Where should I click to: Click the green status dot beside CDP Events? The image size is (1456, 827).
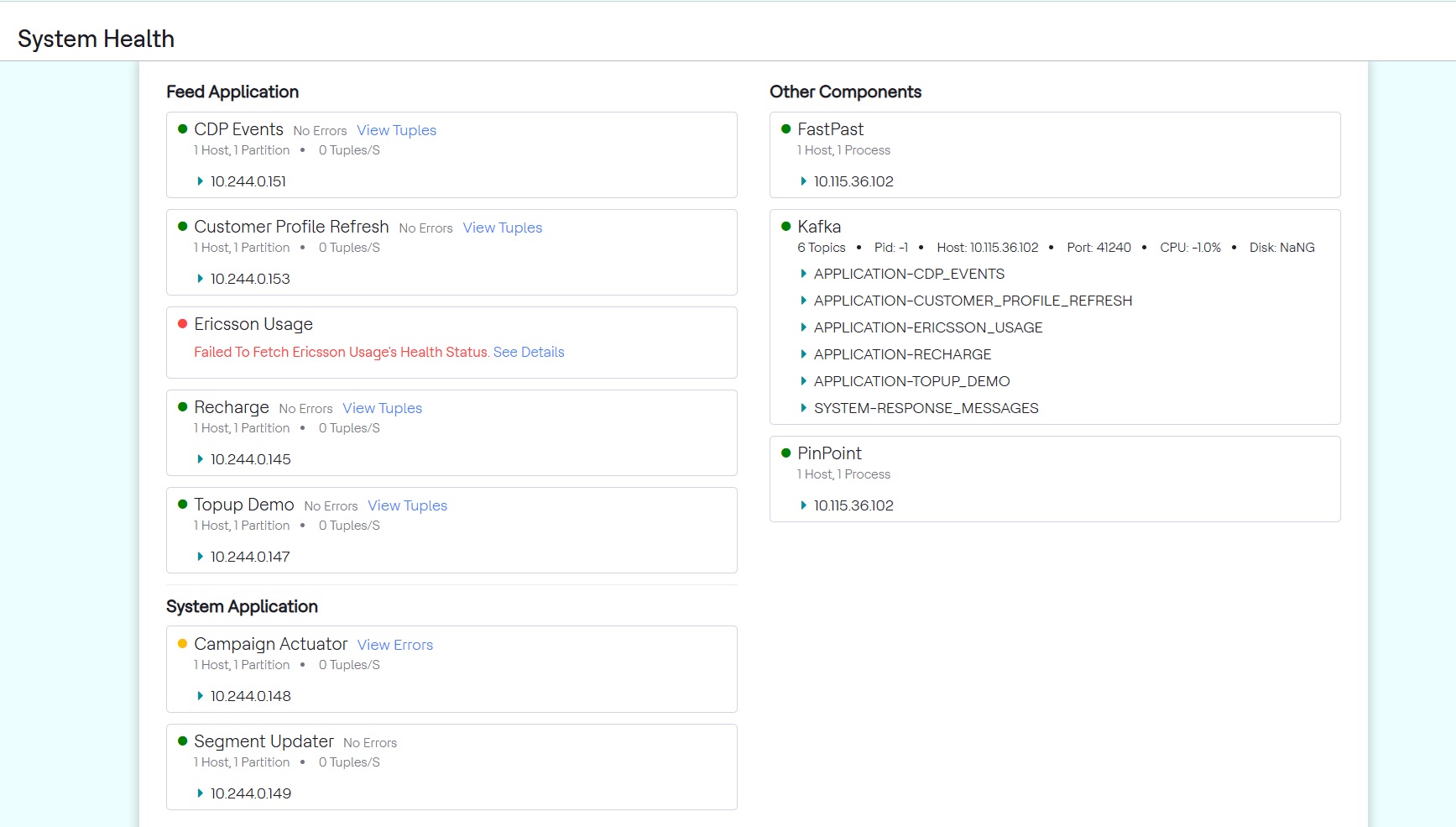click(182, 129)
